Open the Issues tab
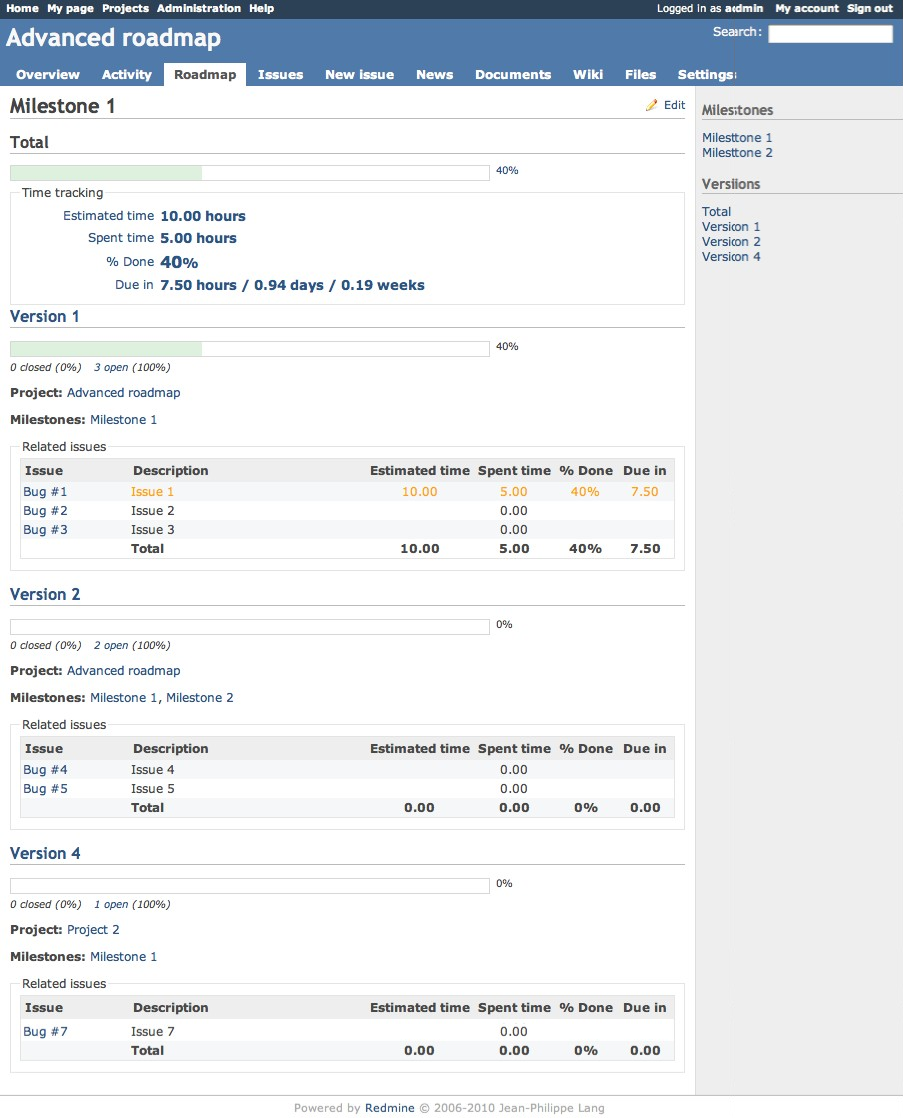 point(280,74)
